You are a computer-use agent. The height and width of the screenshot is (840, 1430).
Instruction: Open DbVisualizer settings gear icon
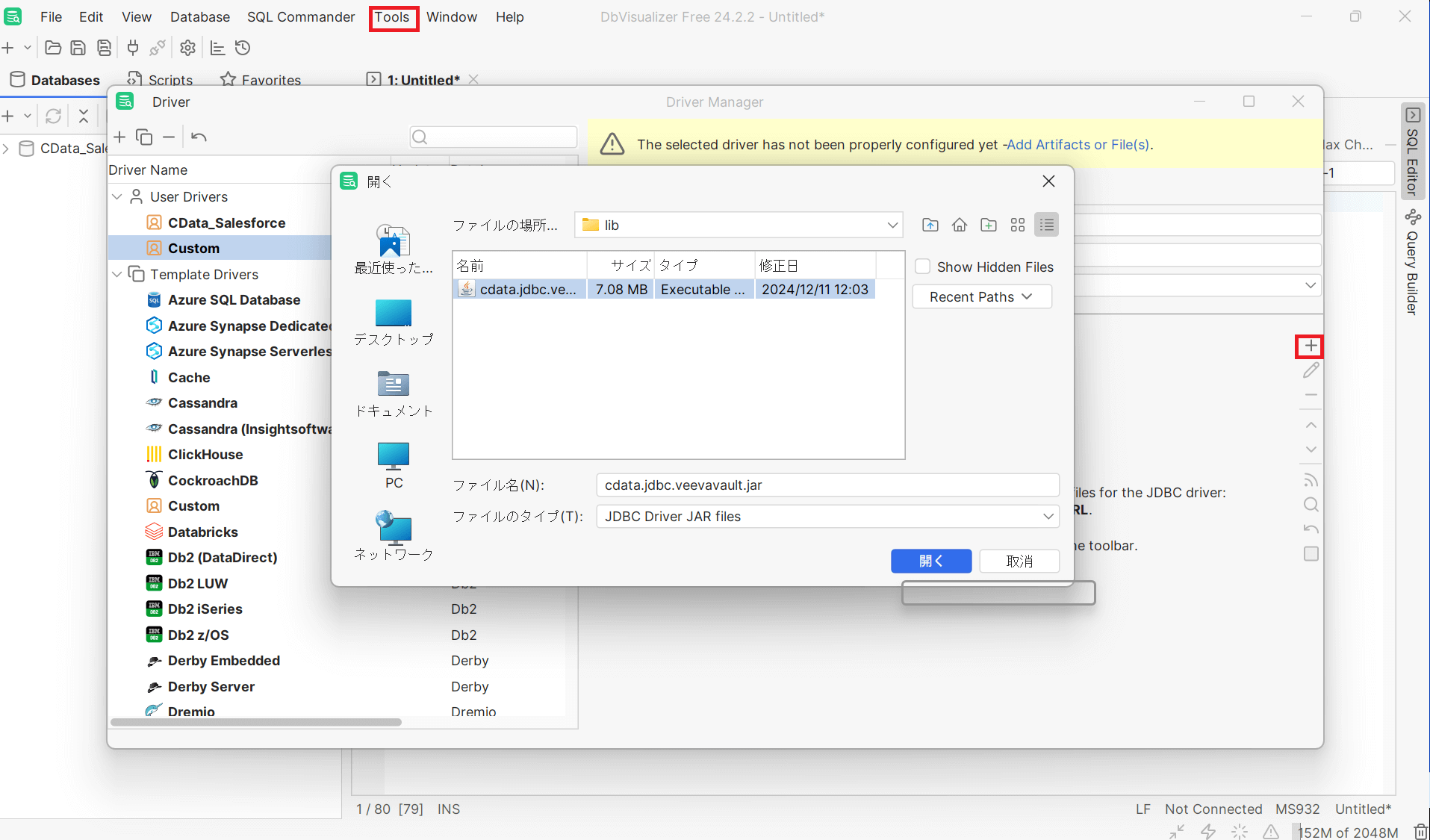tap(187, 48)
